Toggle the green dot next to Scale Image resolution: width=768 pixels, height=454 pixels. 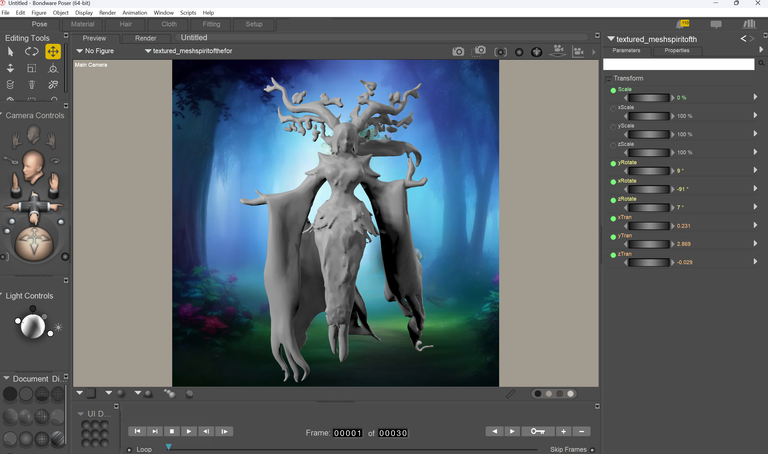tap(613, 90)
